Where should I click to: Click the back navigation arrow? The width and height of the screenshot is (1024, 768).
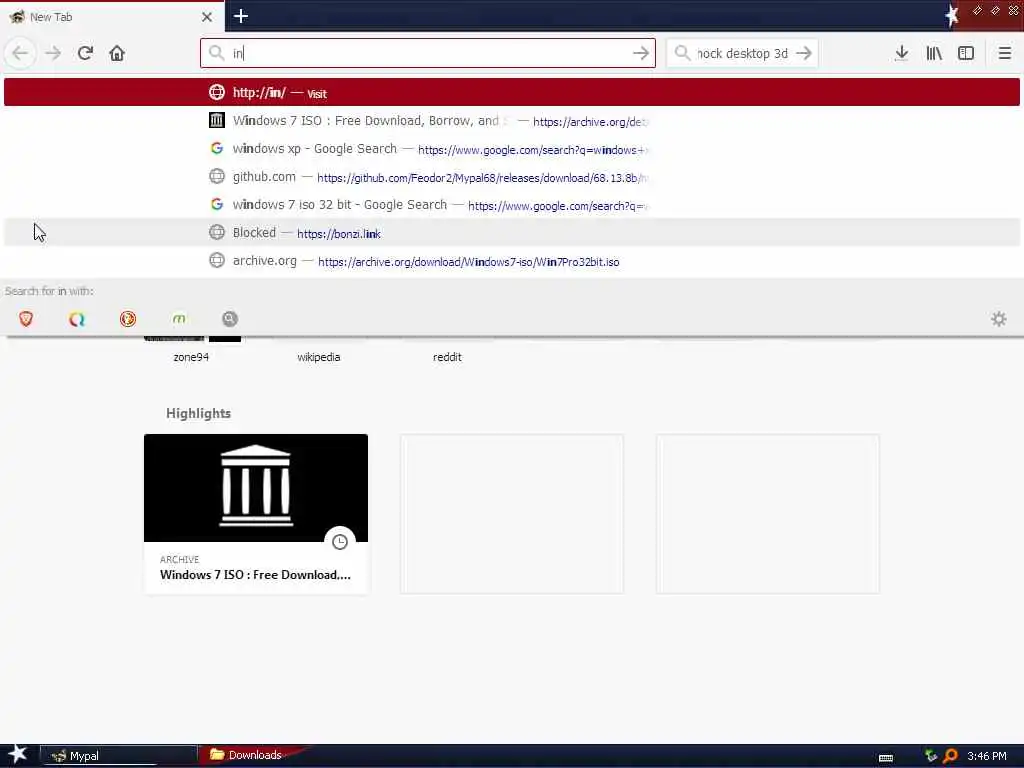tap(20, 53)
